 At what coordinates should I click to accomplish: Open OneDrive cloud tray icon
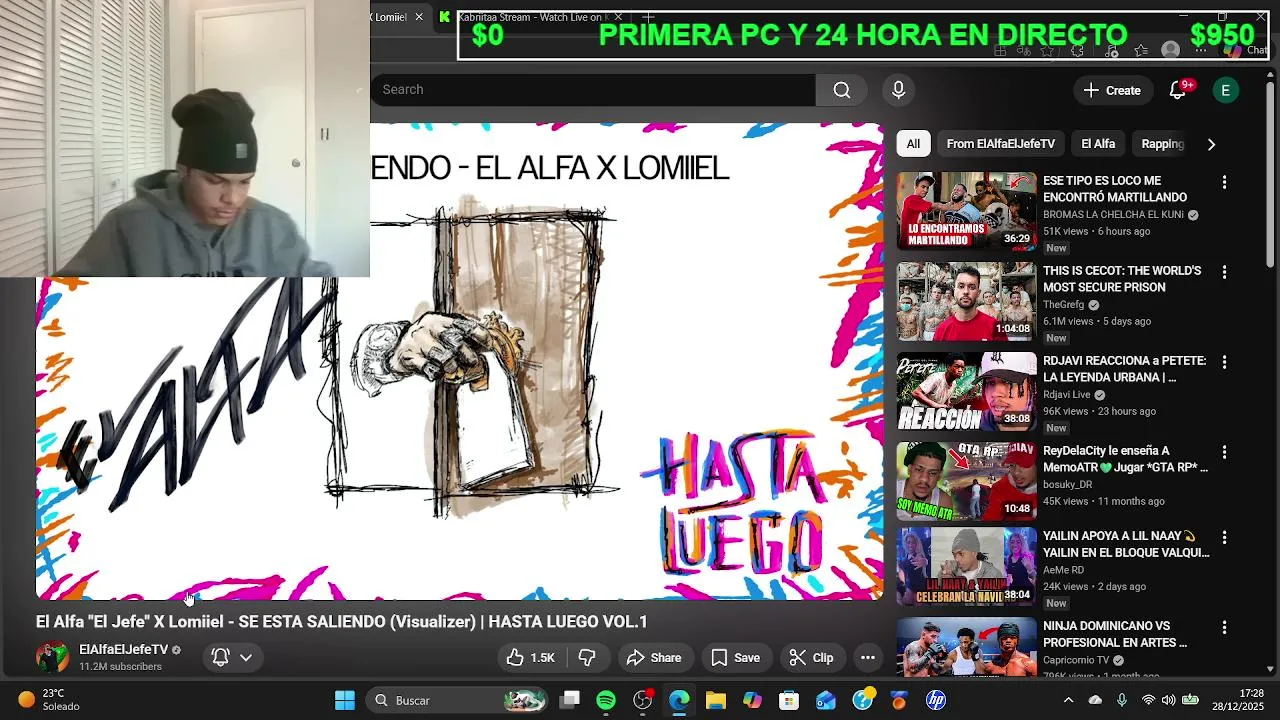(x=1095, y=700)
